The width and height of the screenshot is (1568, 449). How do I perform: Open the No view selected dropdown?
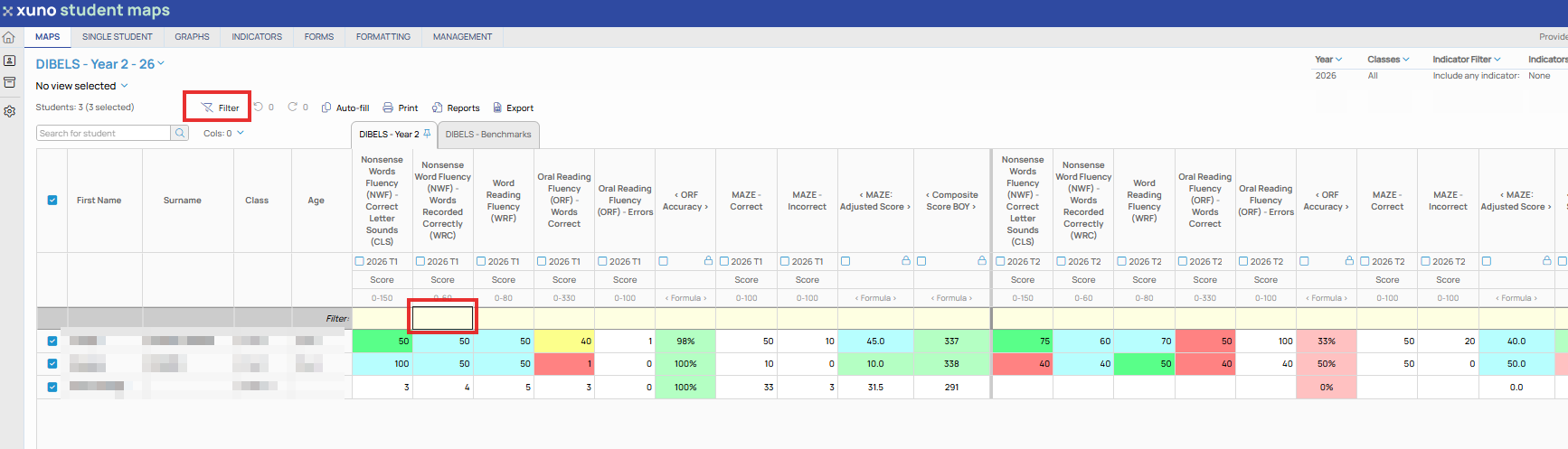(81, 86)
